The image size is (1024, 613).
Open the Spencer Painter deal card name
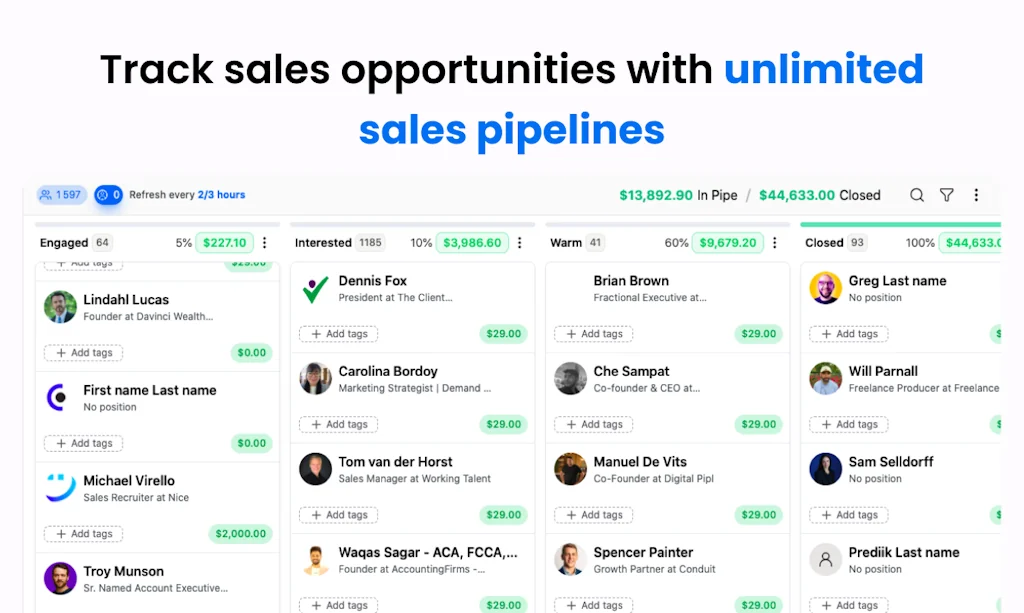tap(643, 552)
